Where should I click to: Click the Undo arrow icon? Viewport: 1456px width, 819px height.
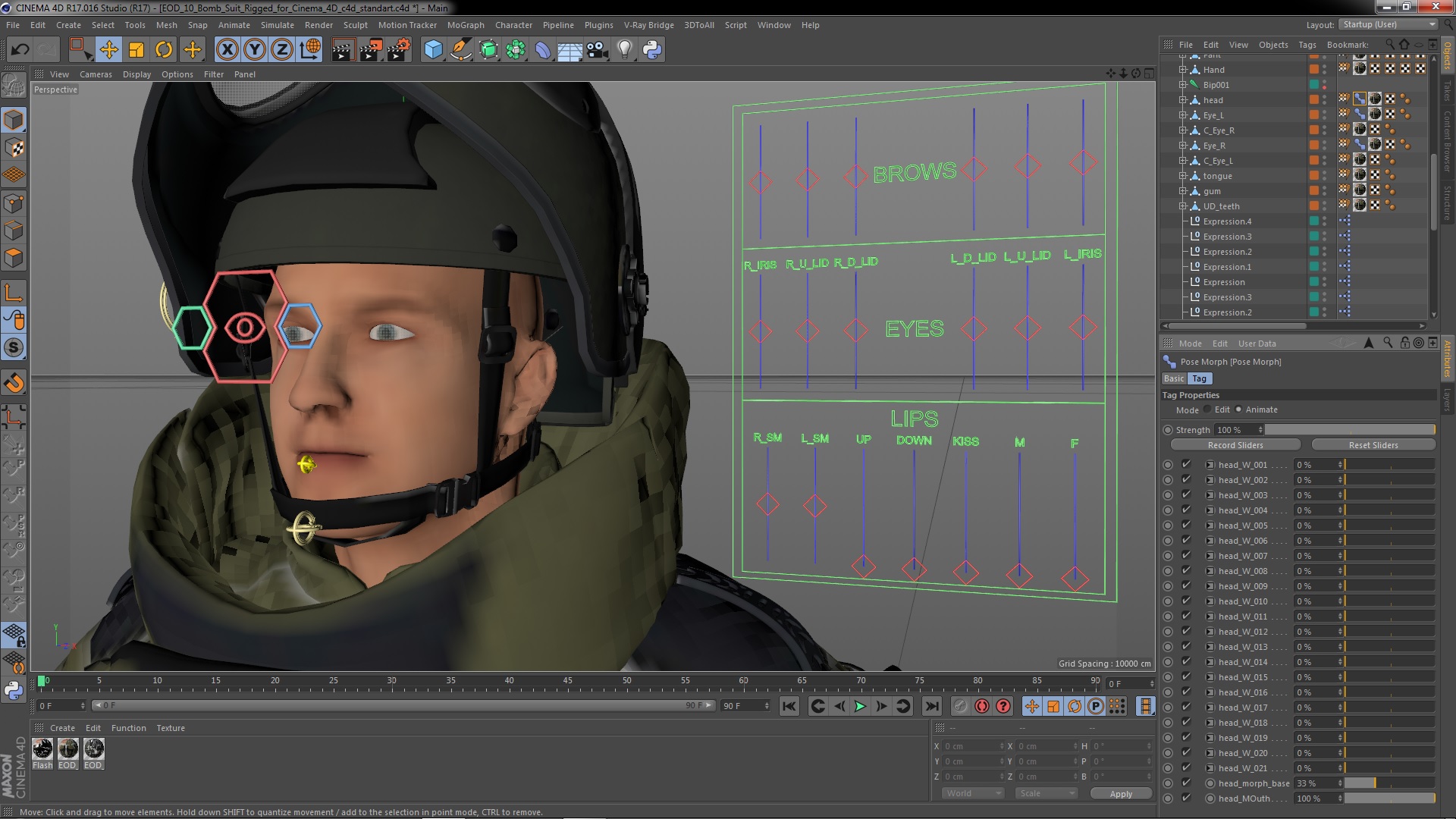point(20,50)
